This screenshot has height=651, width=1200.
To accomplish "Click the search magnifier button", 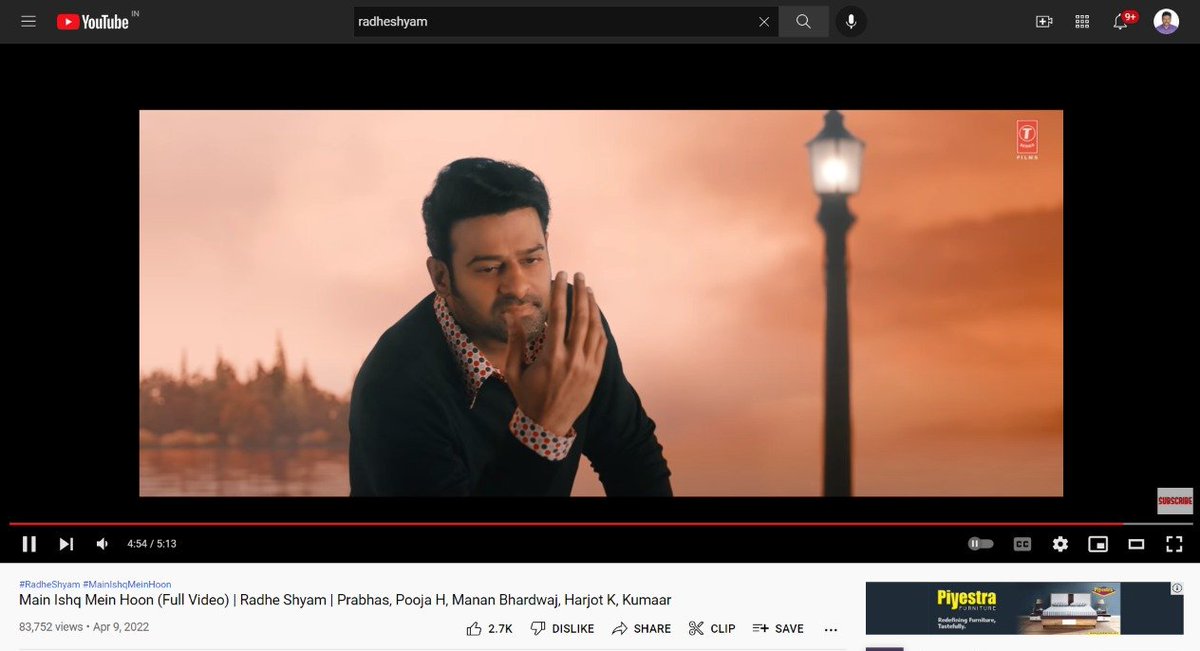I will [x=804, y=21].
